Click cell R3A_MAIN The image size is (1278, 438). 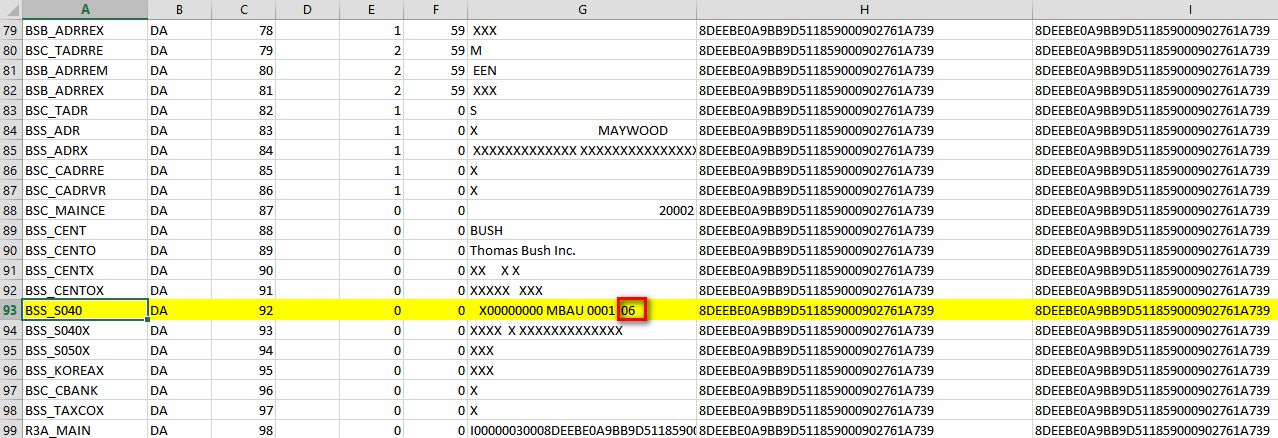[85, 431]
